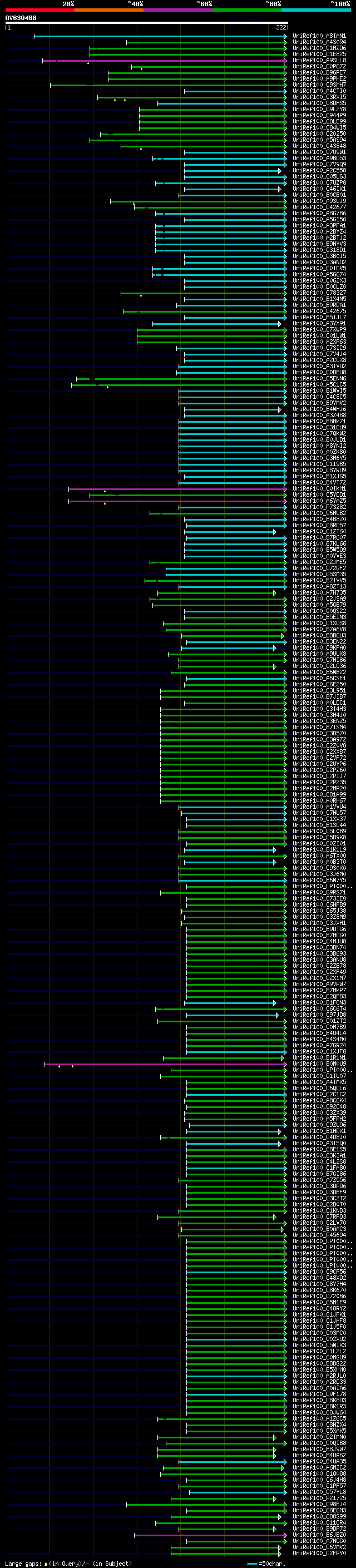The width and height of the screenshot is (356, 1568).
Task: Select hit label UniRef100_O20250
Action: (x=319, y=134)
